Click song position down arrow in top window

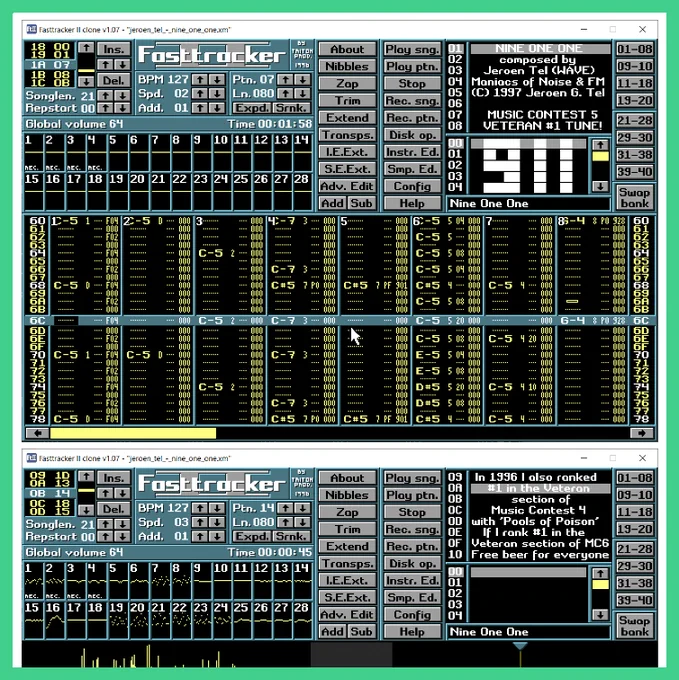coord(86,81)
